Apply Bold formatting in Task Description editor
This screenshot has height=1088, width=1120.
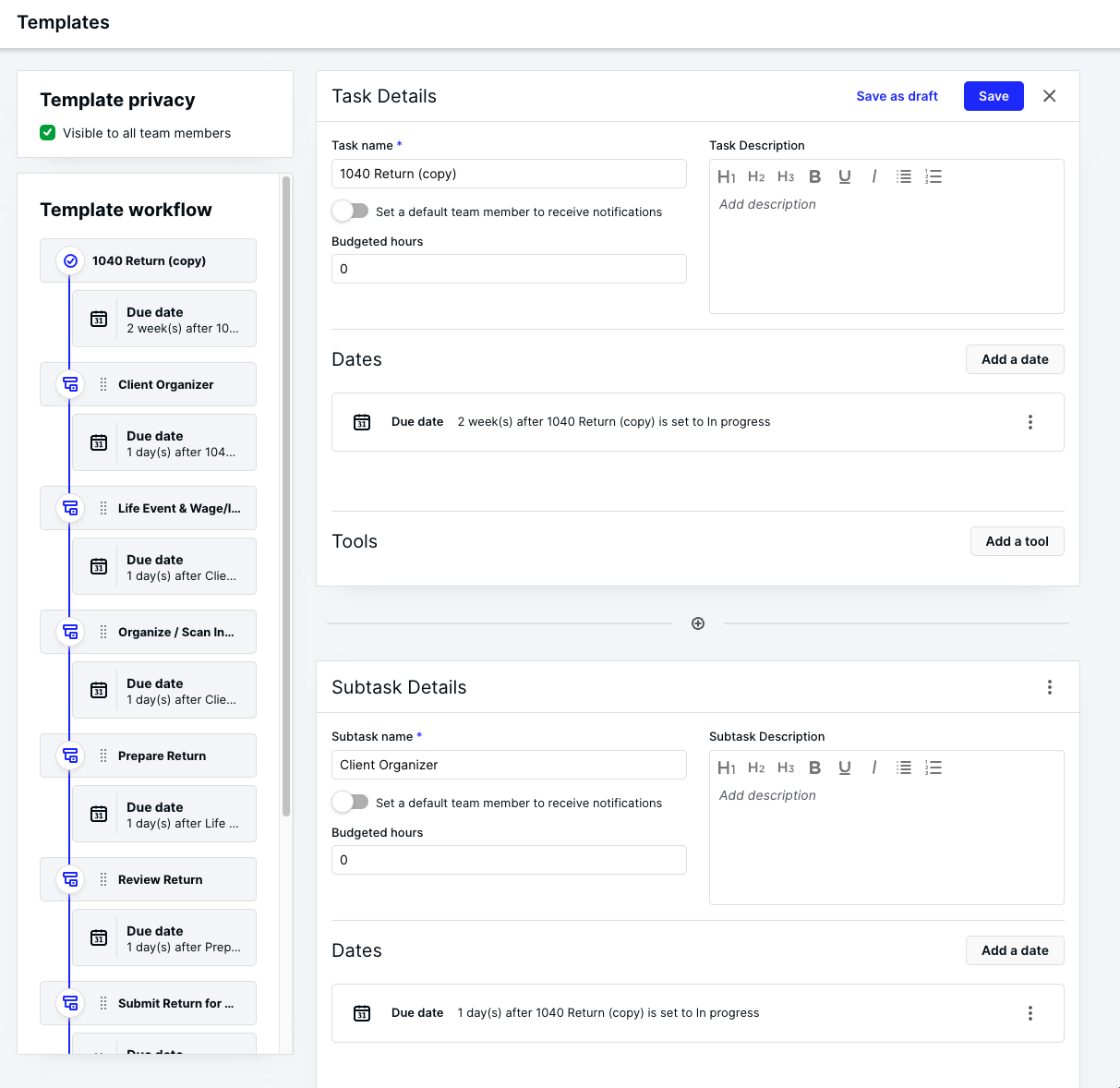[x=814, y=175]
